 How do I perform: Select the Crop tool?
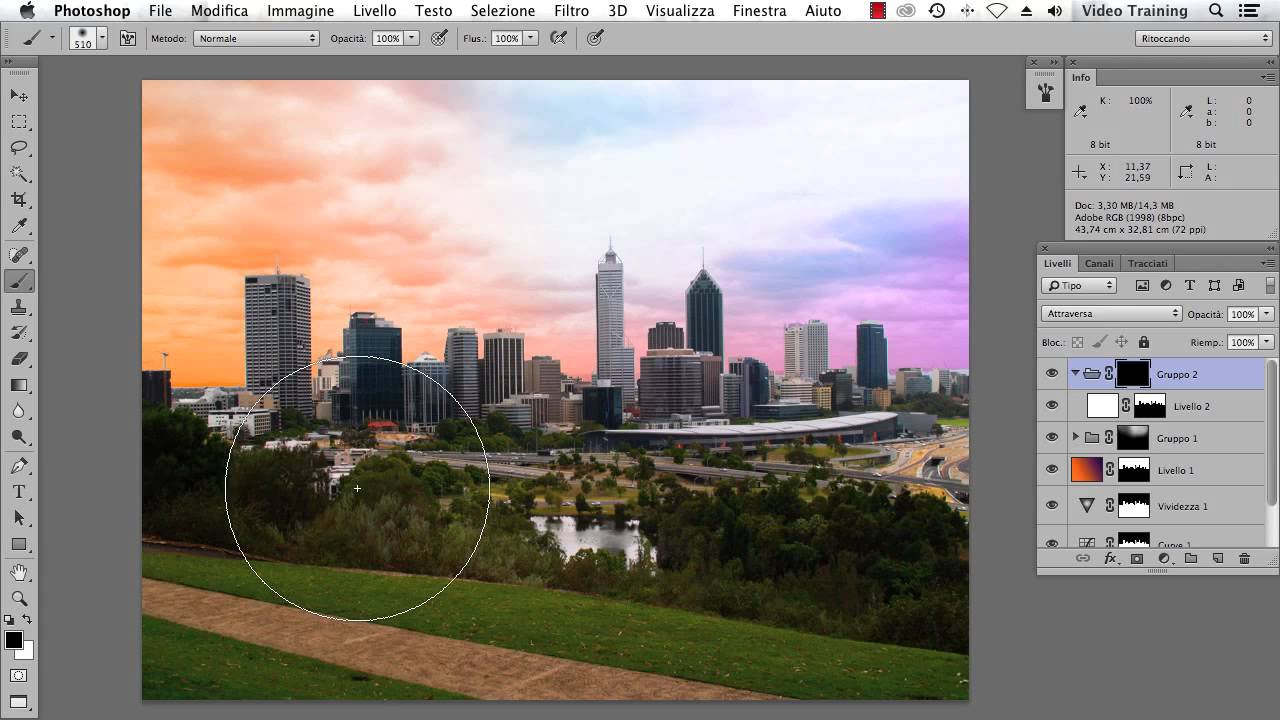click(19, 200)
